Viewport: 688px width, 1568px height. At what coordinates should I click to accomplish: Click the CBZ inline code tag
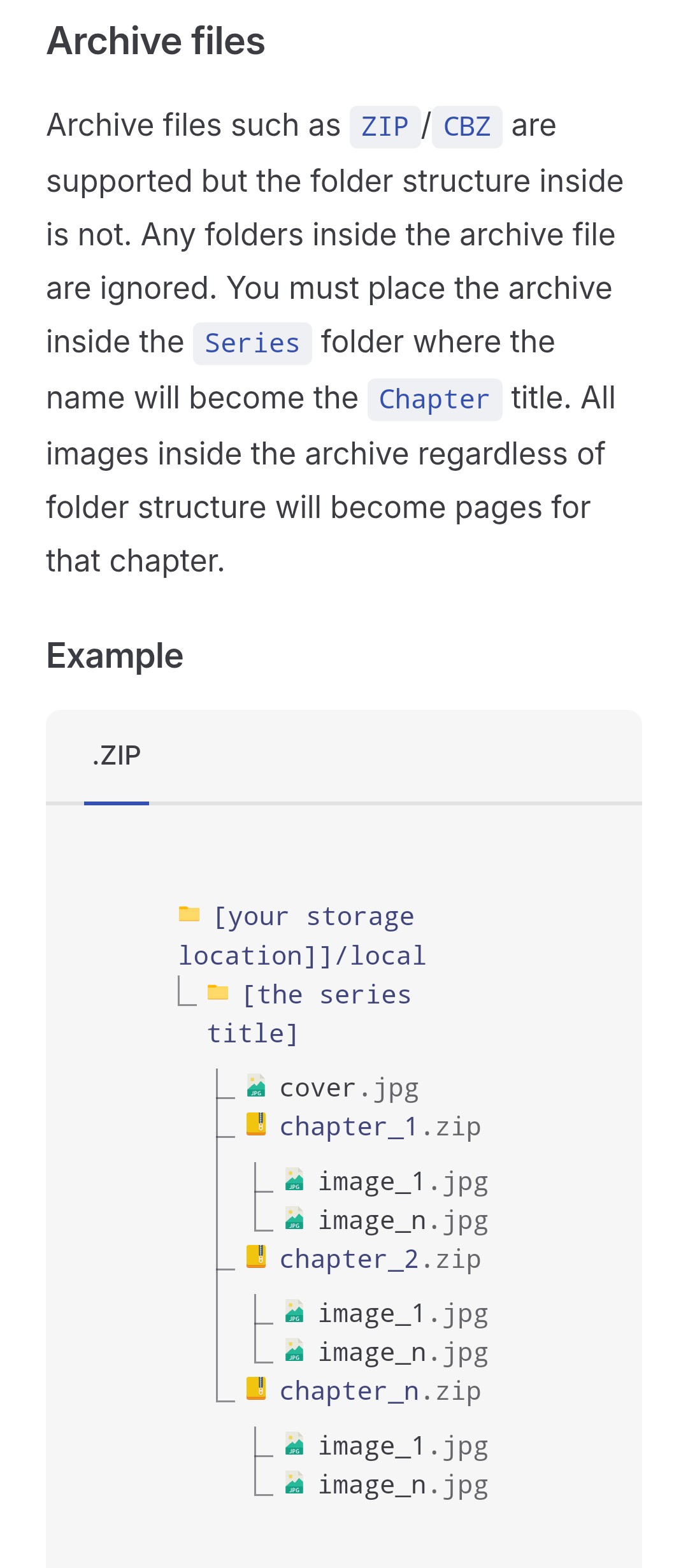click(x=467, y=127)
